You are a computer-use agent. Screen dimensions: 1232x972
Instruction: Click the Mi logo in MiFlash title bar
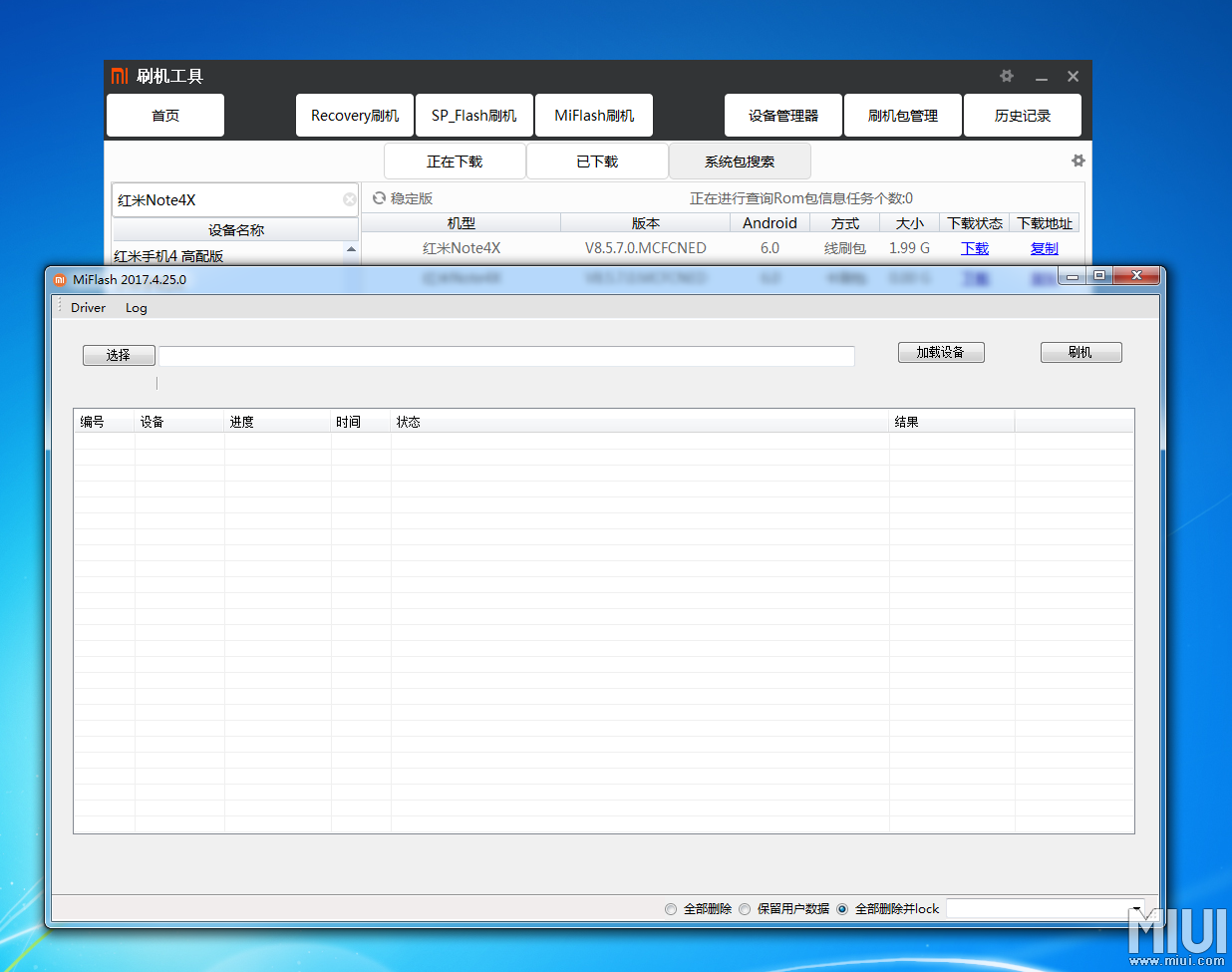(x=58, y=280)
